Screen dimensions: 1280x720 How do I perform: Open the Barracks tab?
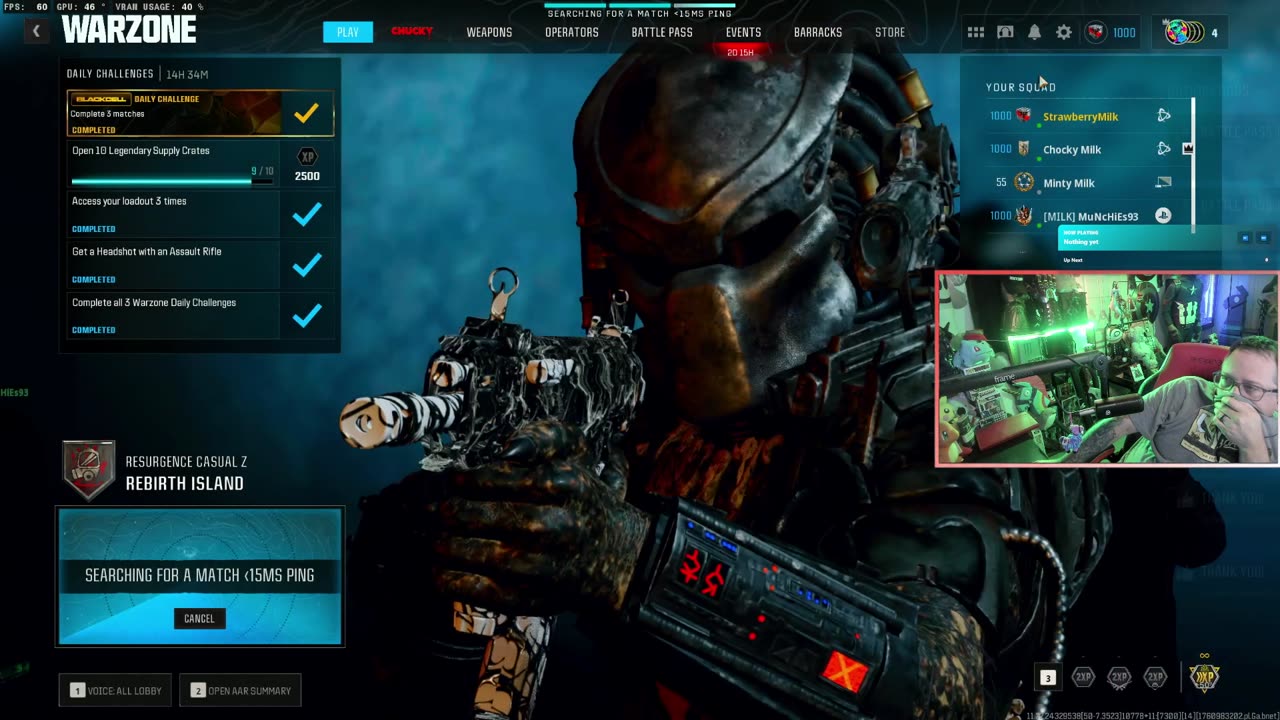click(818, 32)
